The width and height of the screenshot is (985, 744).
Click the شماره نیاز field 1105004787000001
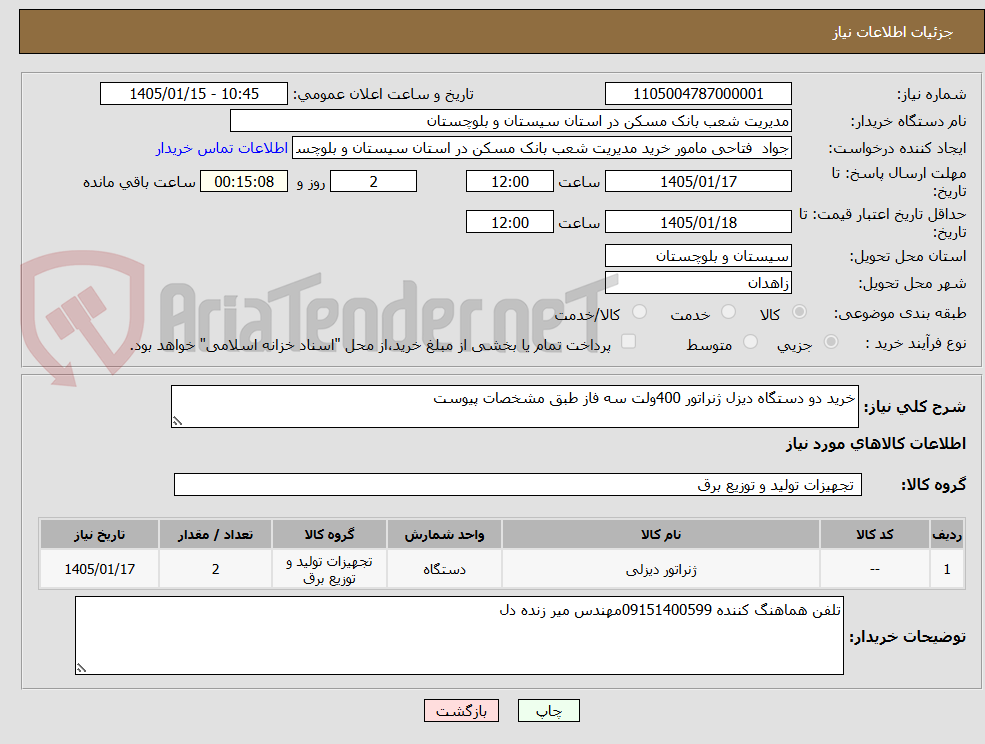click(x=698, y=94)
